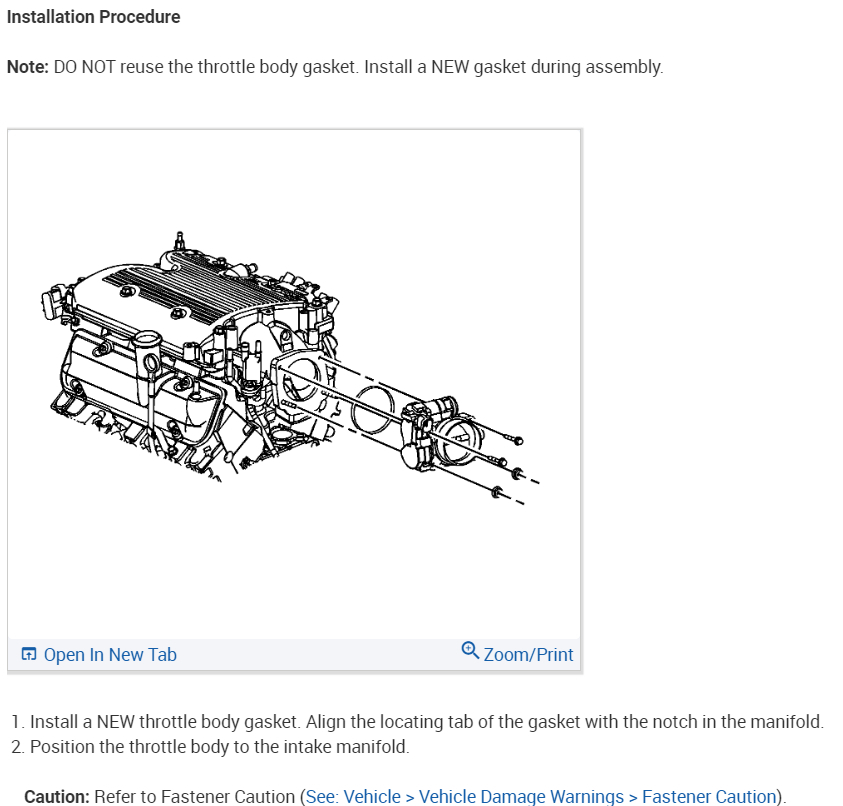Click the Zoom/Print link

tap(528, 654)
